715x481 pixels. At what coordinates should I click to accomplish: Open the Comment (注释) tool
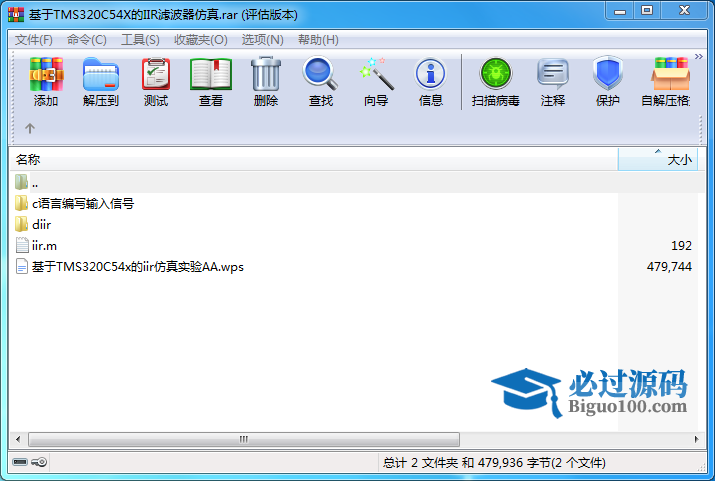[x=553, y=82]
